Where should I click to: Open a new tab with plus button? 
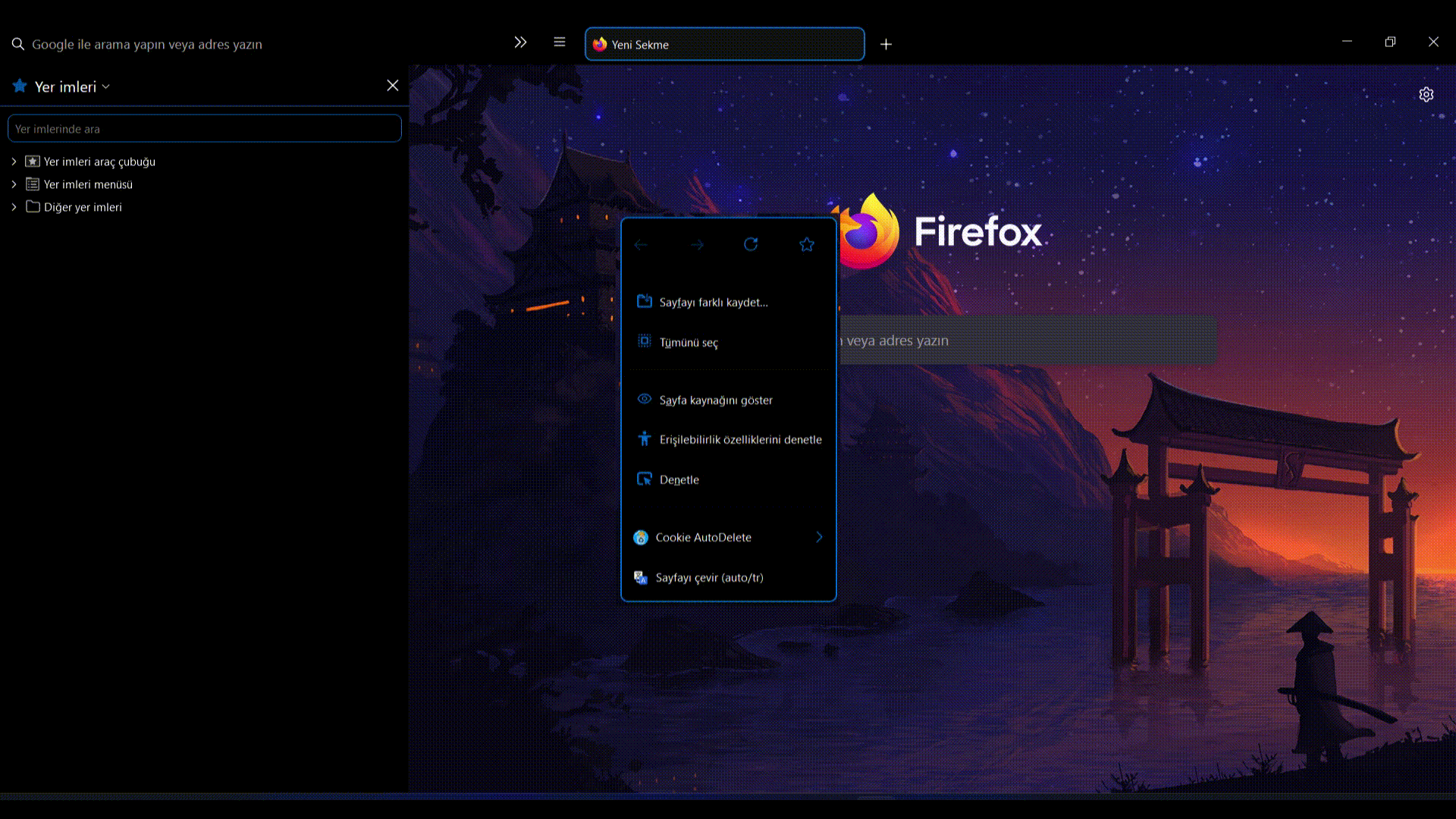[x=886, y=44]
